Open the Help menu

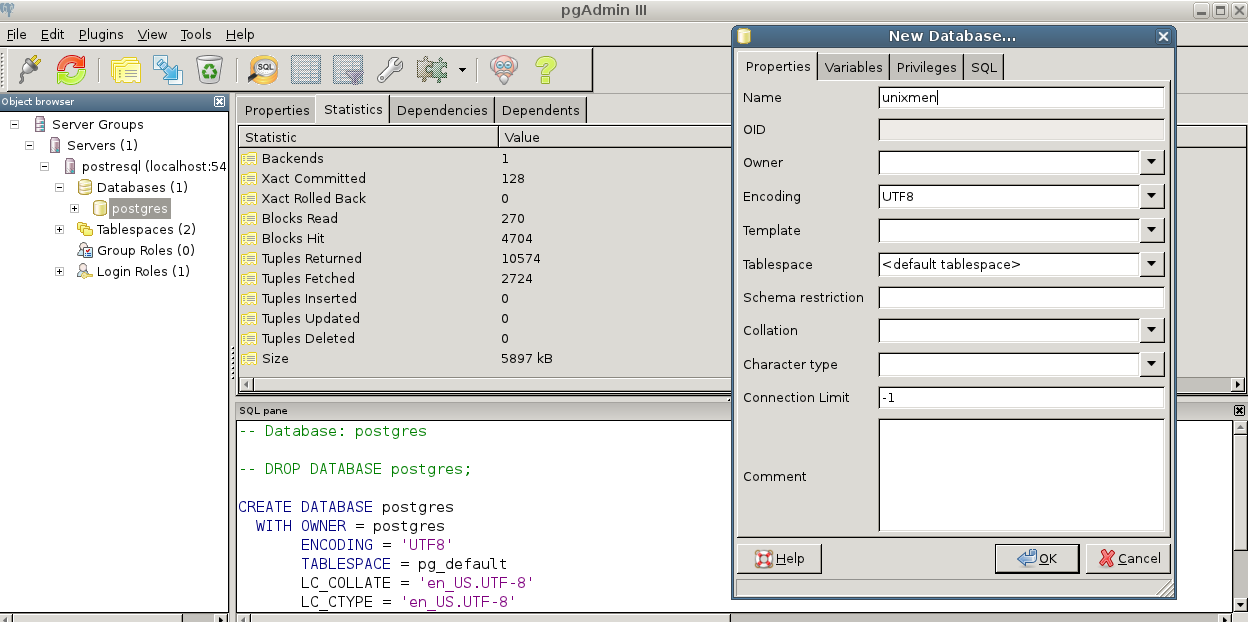coord(240,34)
